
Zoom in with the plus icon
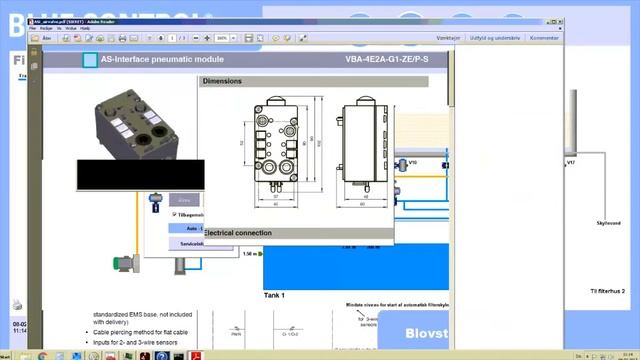coord(207,38)
